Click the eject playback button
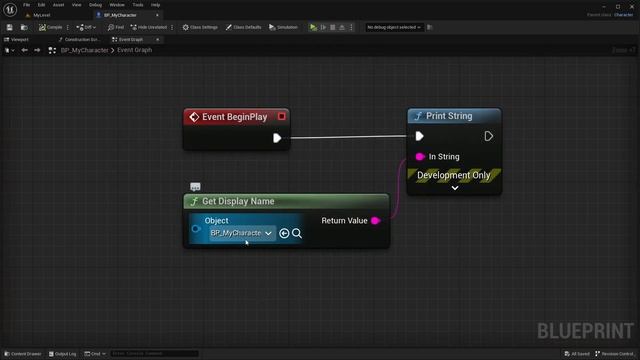The image size is (640, 360). pos(342,27)
